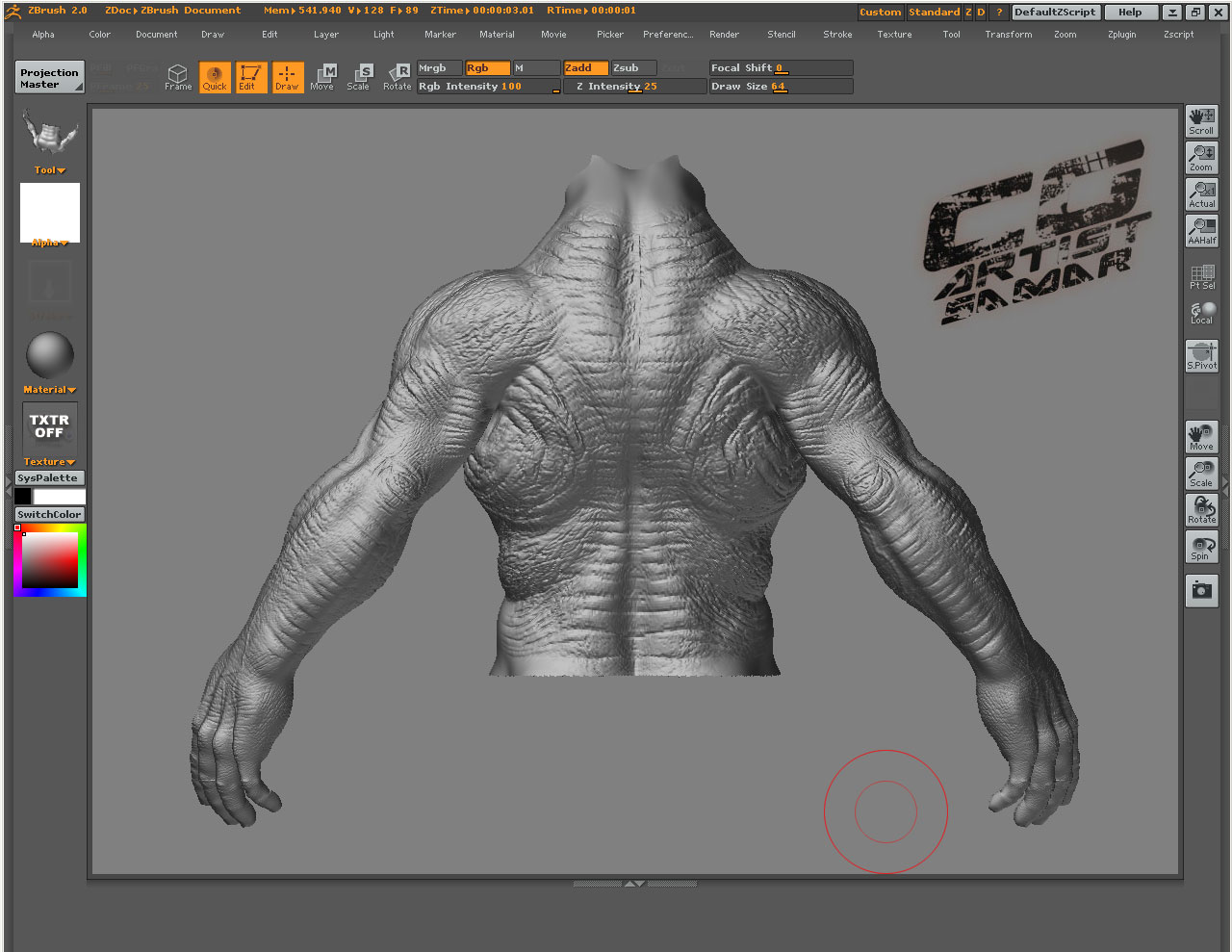Toggle Quick render mode

click(215, 77)
